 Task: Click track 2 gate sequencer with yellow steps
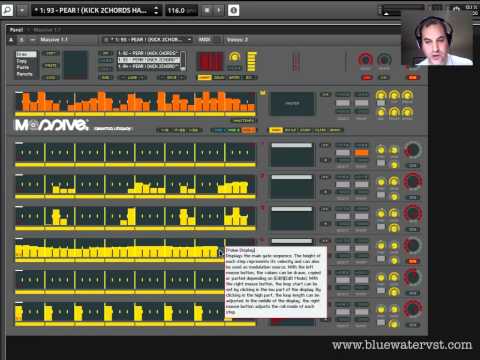(135, 184)
